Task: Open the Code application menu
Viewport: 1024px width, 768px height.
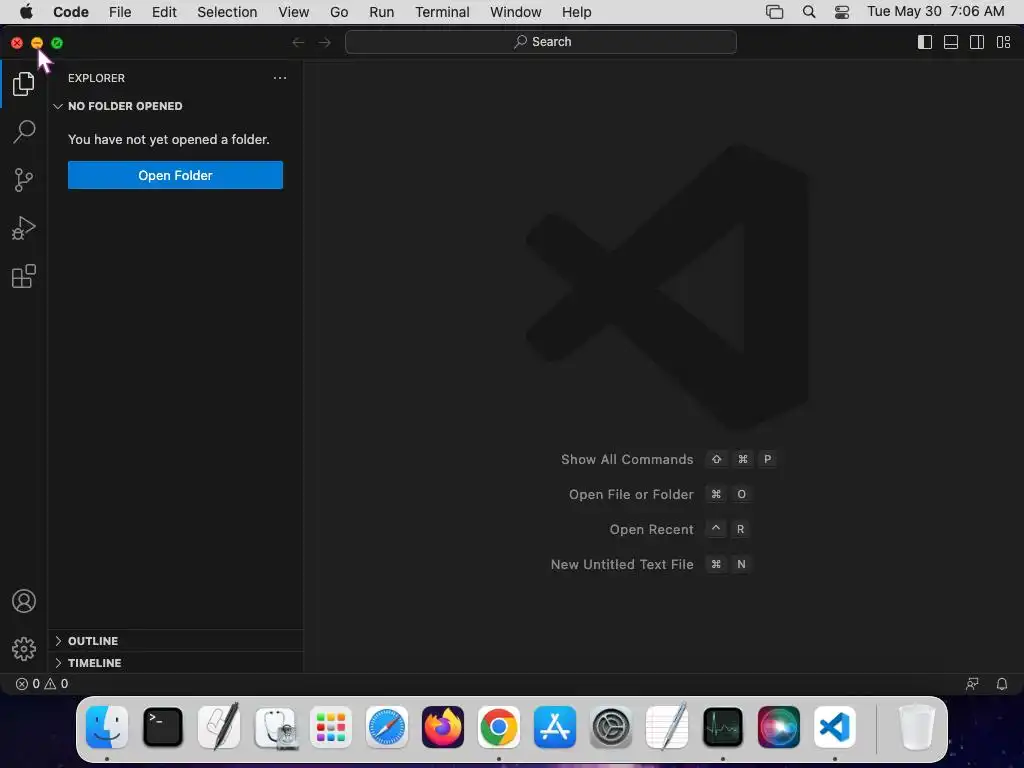Action: [71, 12]
